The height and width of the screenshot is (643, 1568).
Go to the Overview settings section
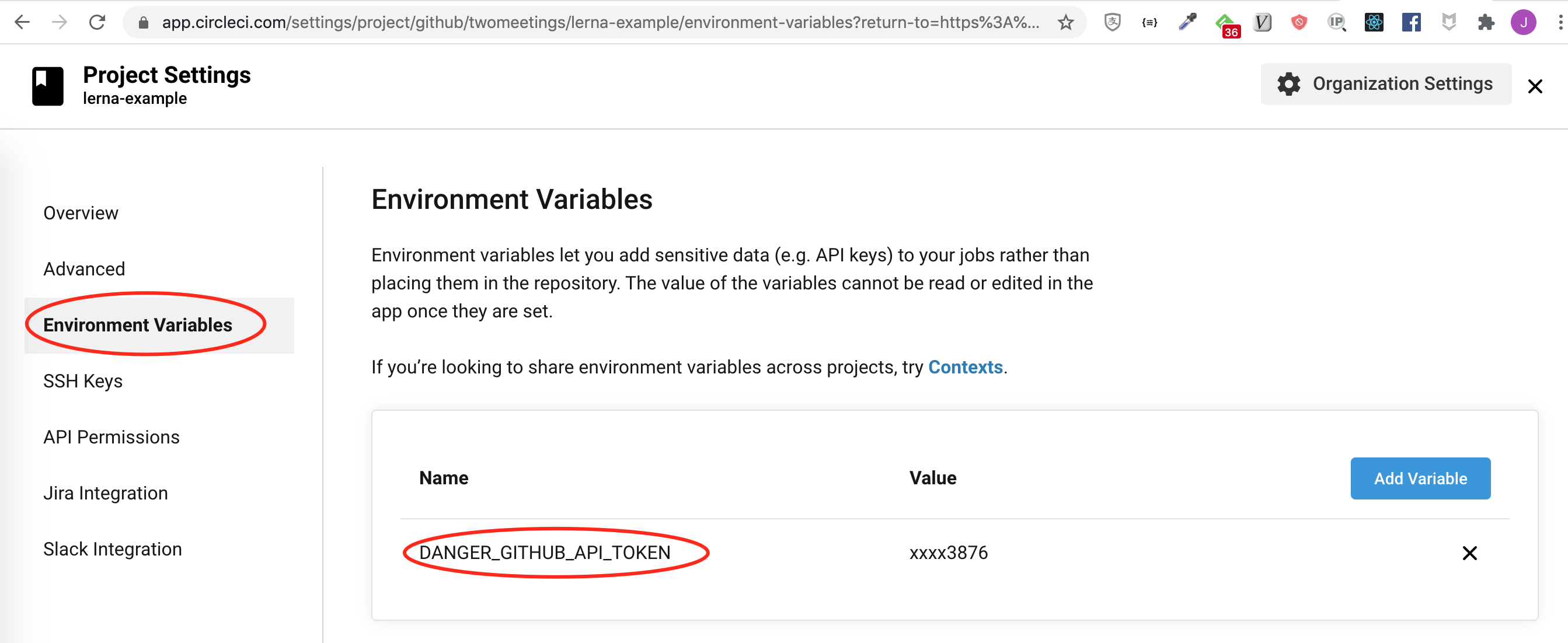click(81, 213)
